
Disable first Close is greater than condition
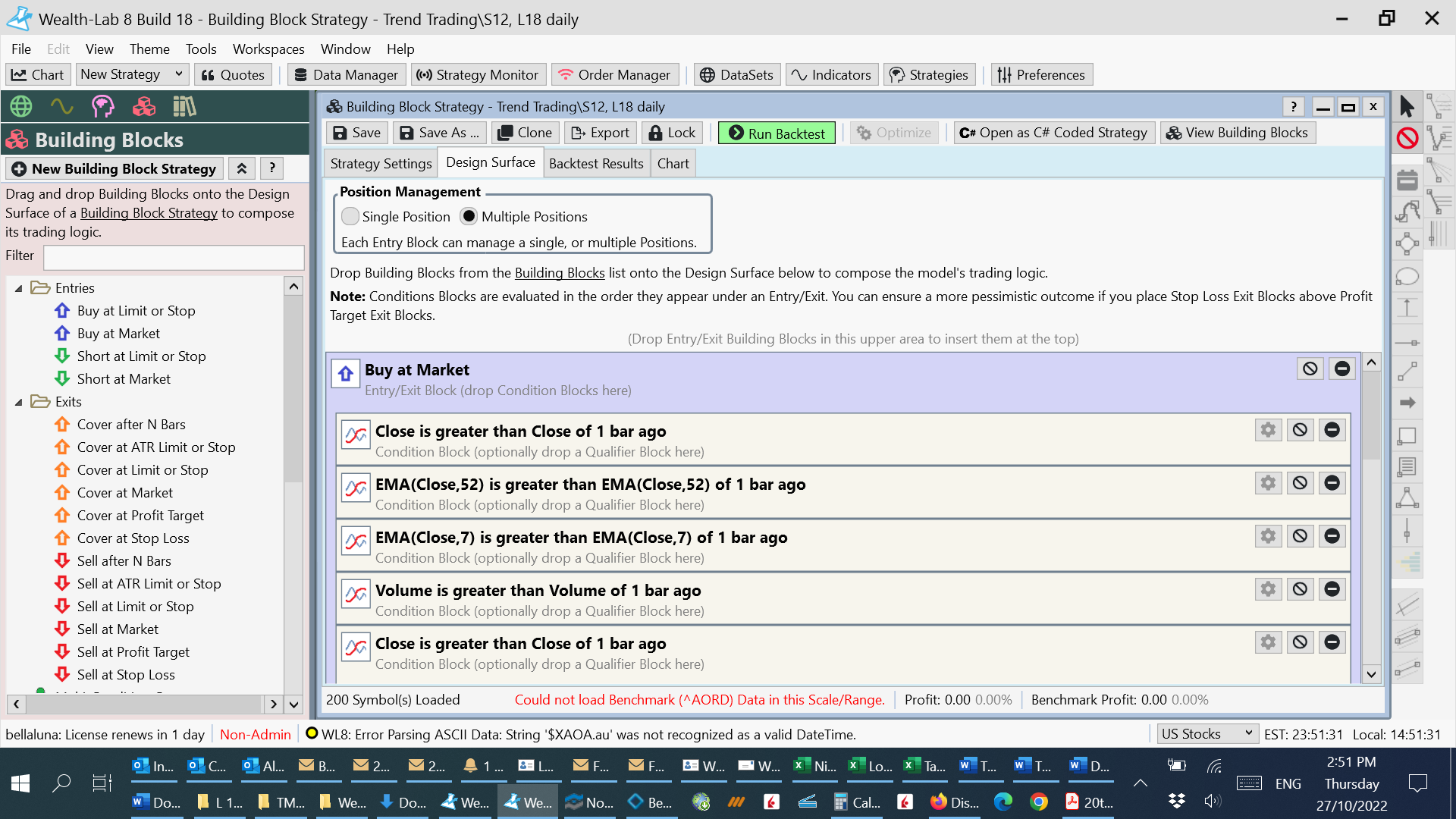1300,430
